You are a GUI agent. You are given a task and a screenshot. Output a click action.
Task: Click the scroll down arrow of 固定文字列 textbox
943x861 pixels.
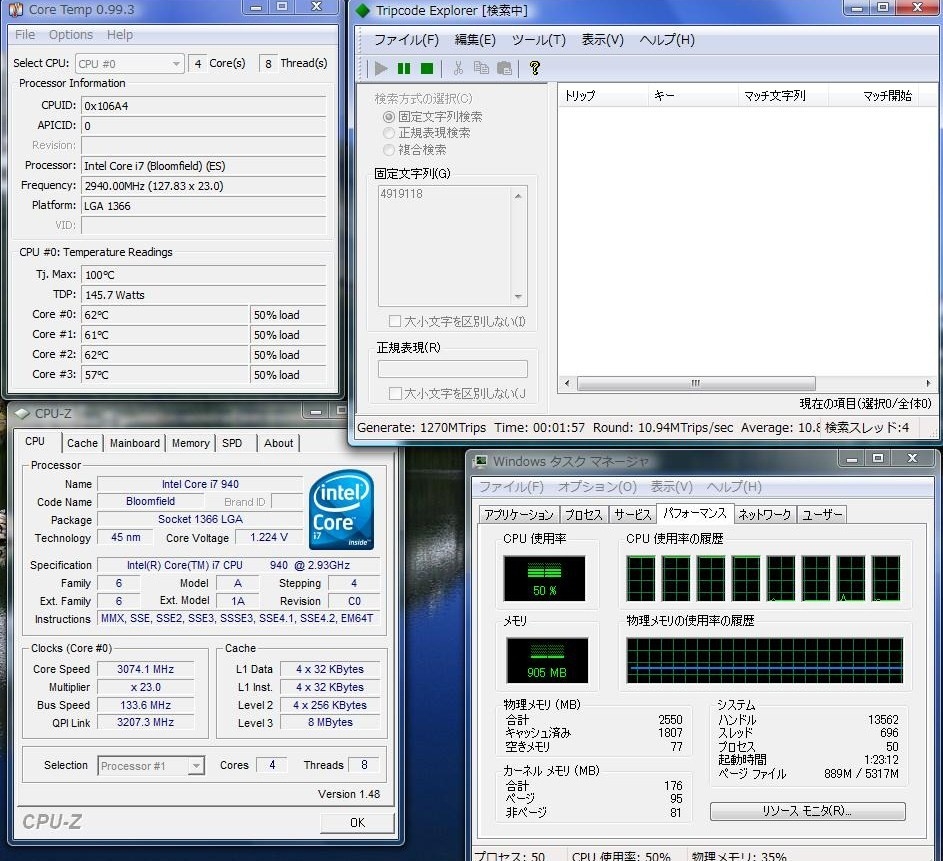(518, 297)
